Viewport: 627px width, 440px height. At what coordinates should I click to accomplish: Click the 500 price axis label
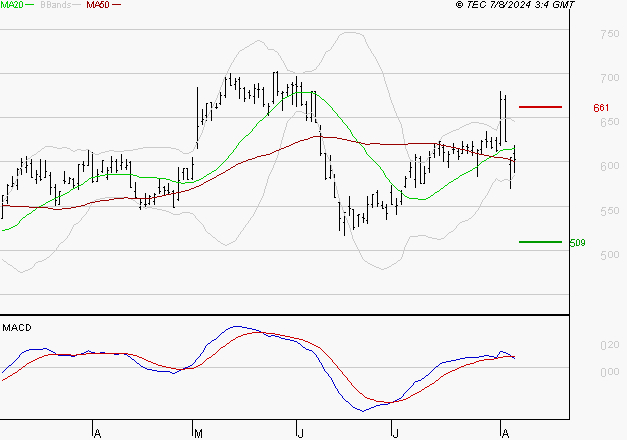(609, 255)
